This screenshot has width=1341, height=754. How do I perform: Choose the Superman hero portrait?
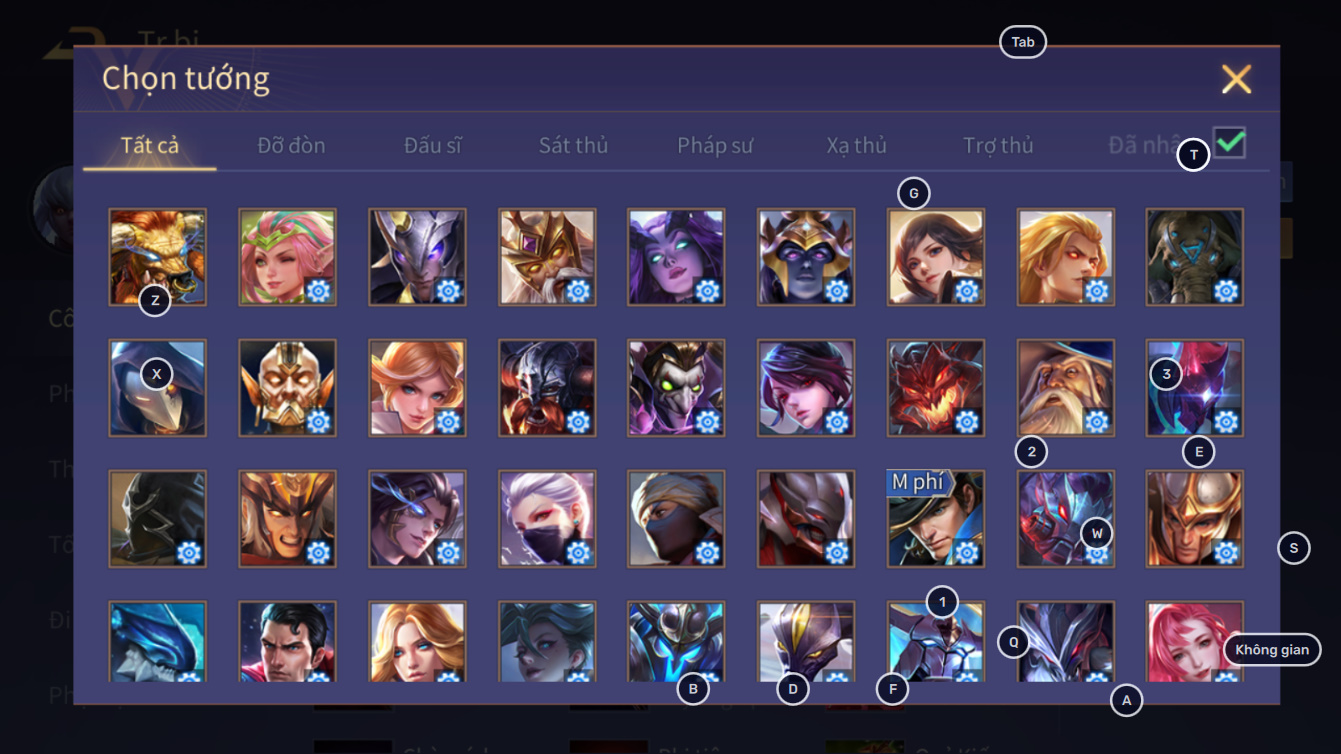point(287,641)
